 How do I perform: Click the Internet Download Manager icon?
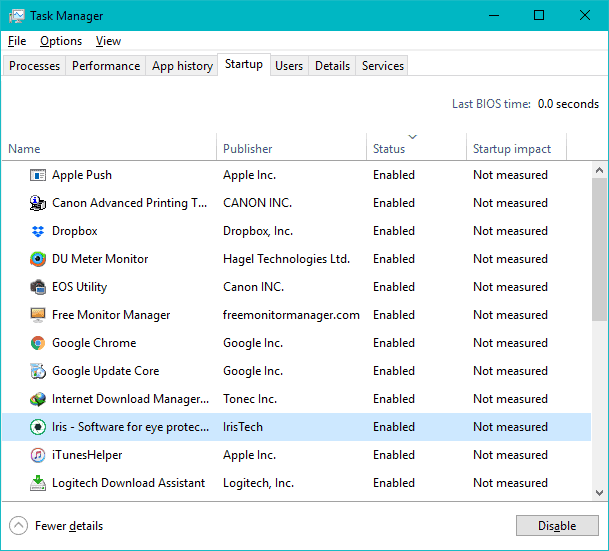tap(38, 399)
